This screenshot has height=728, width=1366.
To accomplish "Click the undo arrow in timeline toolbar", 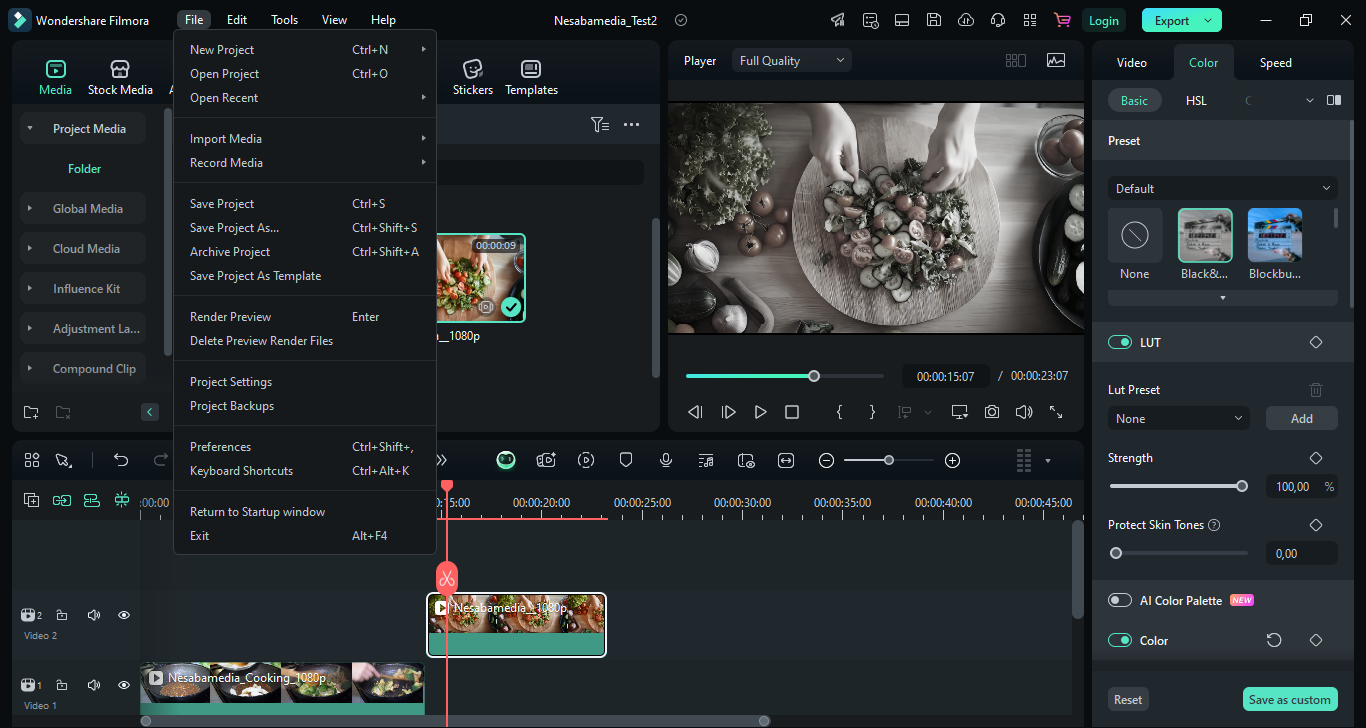I will (121, 460).
